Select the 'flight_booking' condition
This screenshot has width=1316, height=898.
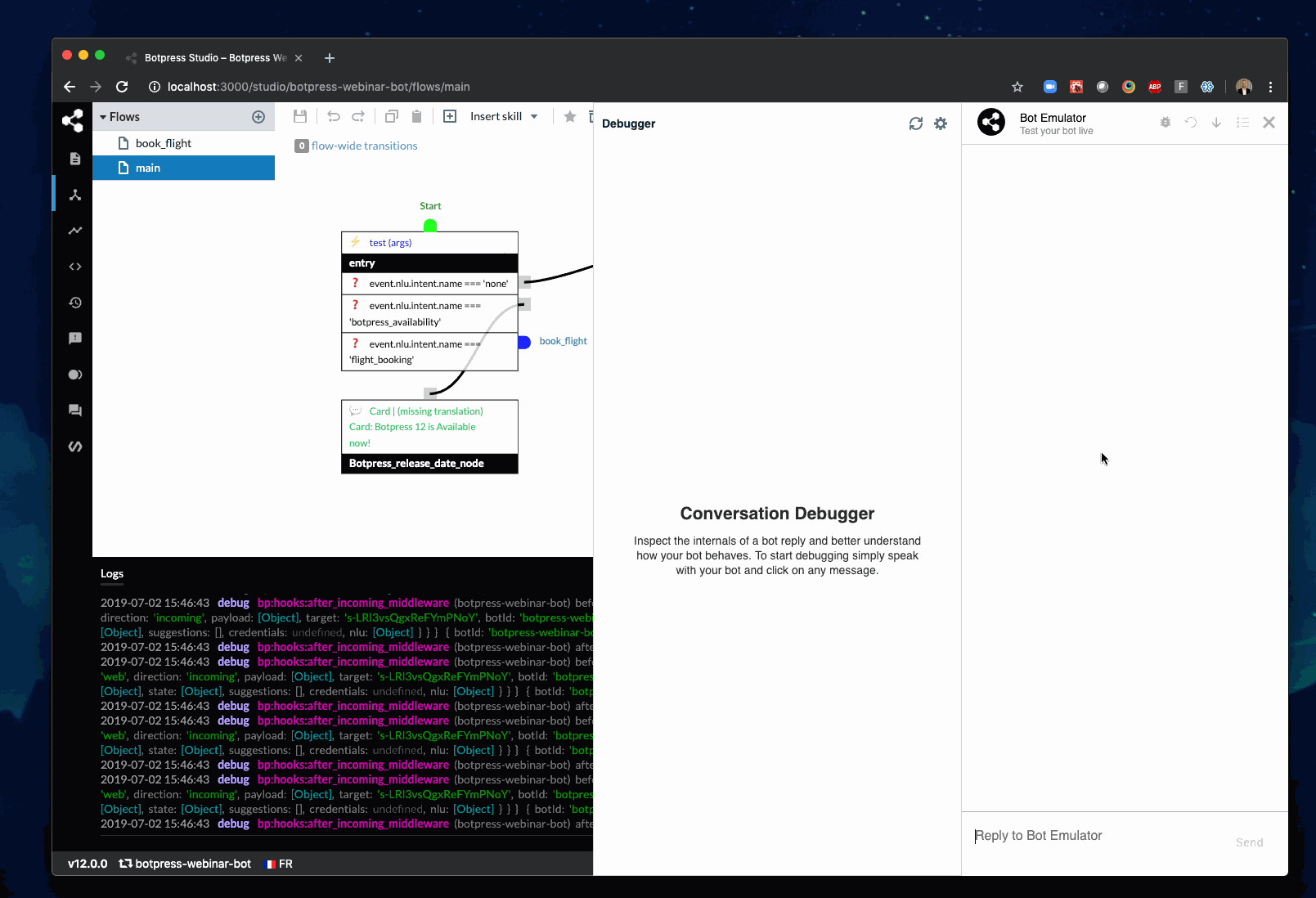coord(429,352)
